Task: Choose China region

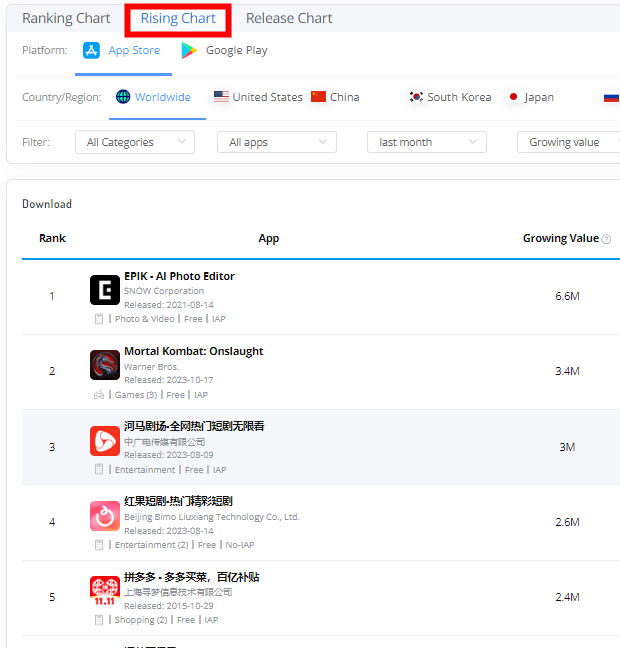Action: pyautogui.click(x=344, y=97)
